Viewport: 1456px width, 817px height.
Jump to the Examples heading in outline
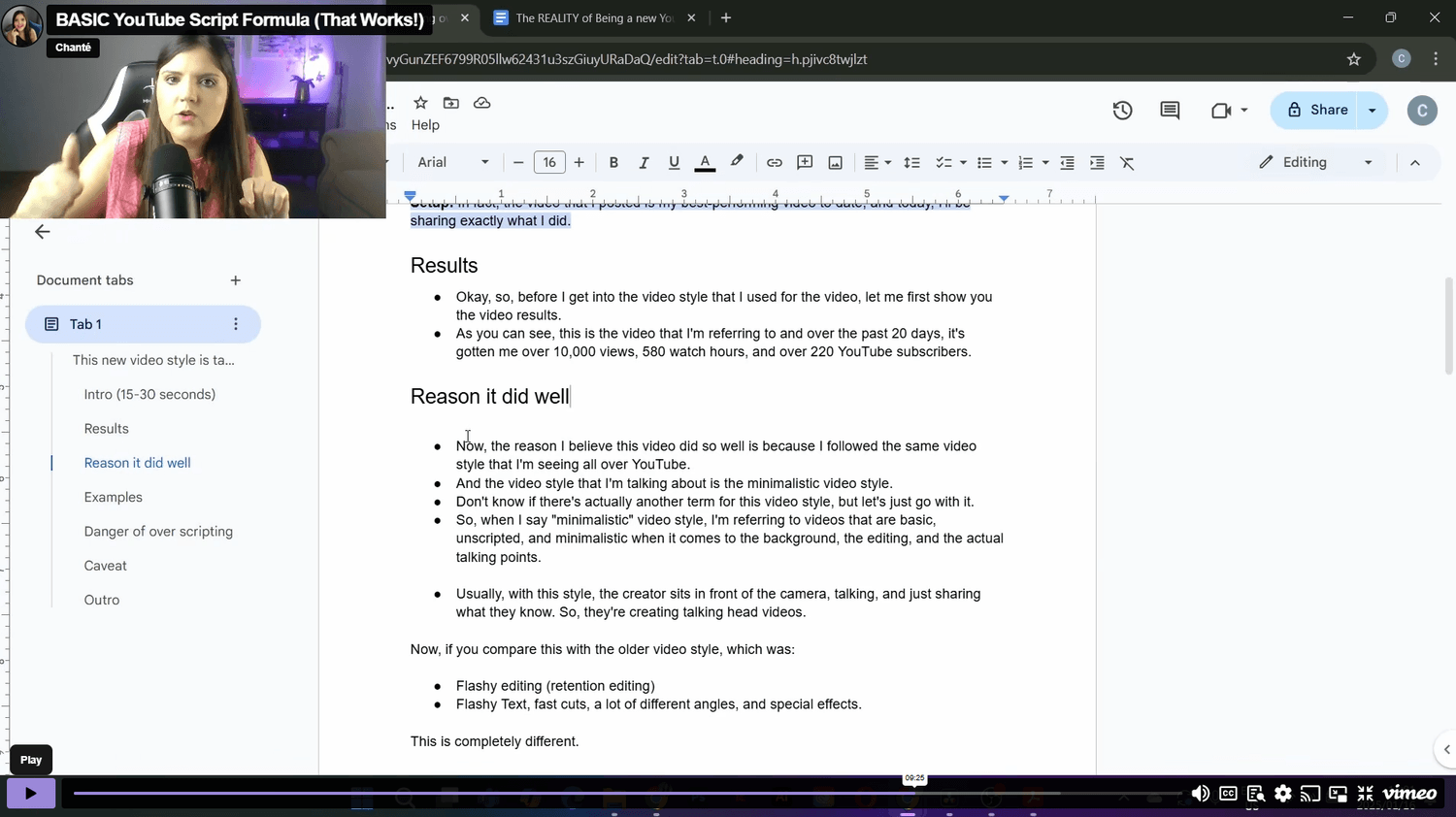pos(114,497)
